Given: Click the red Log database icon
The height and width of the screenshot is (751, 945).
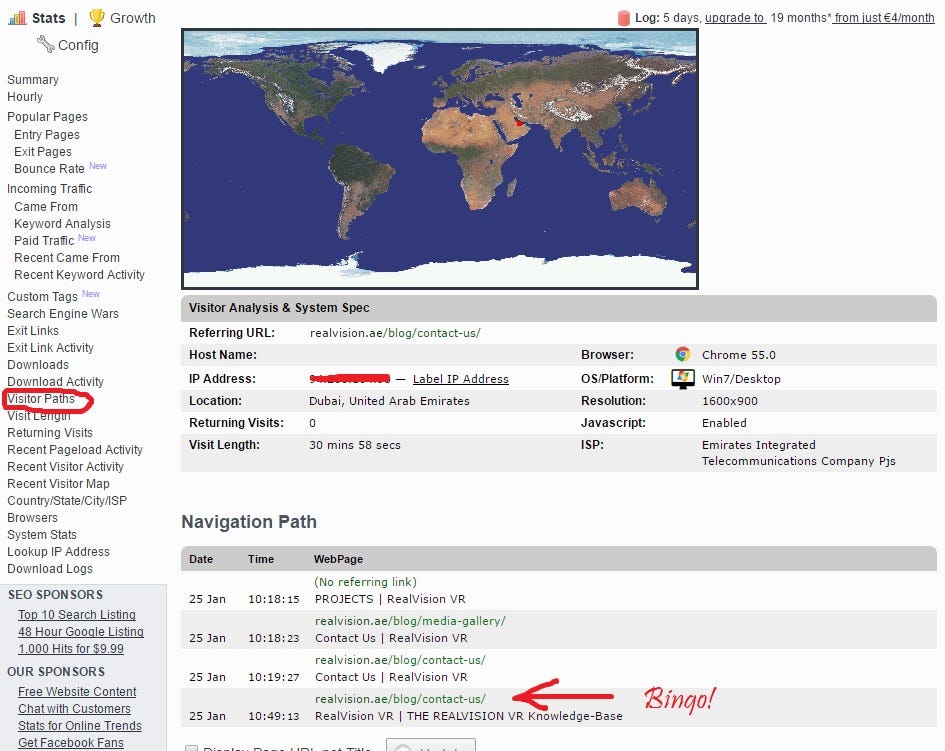Looking at the screenshot, I should click(624, 18).
